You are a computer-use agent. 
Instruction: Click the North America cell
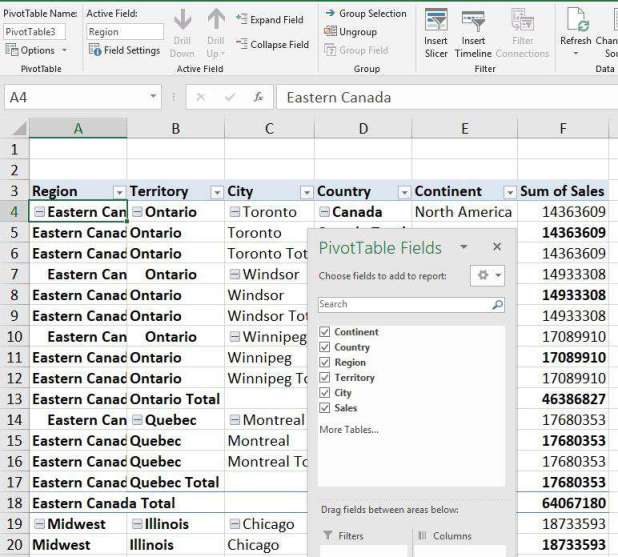(464, 212)
